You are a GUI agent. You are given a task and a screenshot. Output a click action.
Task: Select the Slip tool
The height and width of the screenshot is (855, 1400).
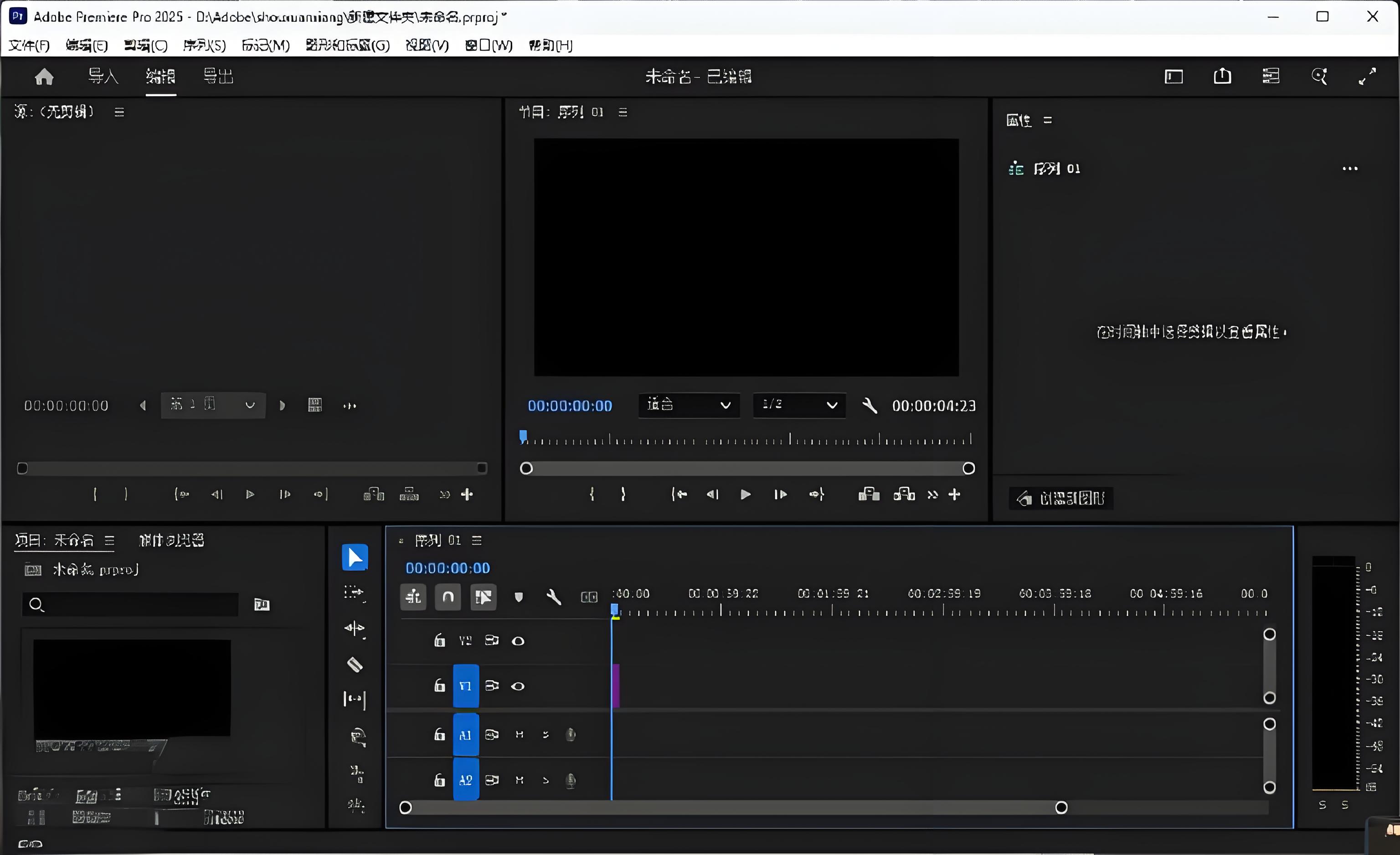355,699
